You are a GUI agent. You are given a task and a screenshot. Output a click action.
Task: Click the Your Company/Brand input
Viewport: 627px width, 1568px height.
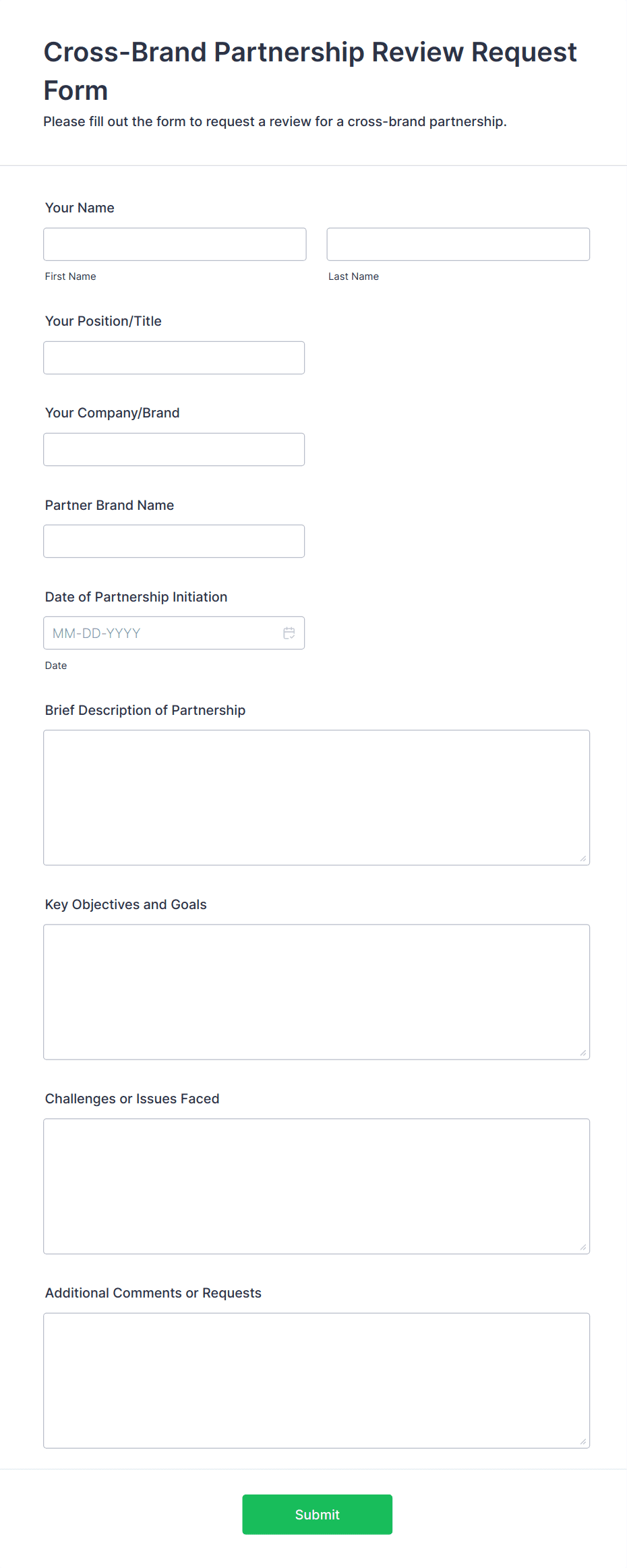(x=174, y=449)
